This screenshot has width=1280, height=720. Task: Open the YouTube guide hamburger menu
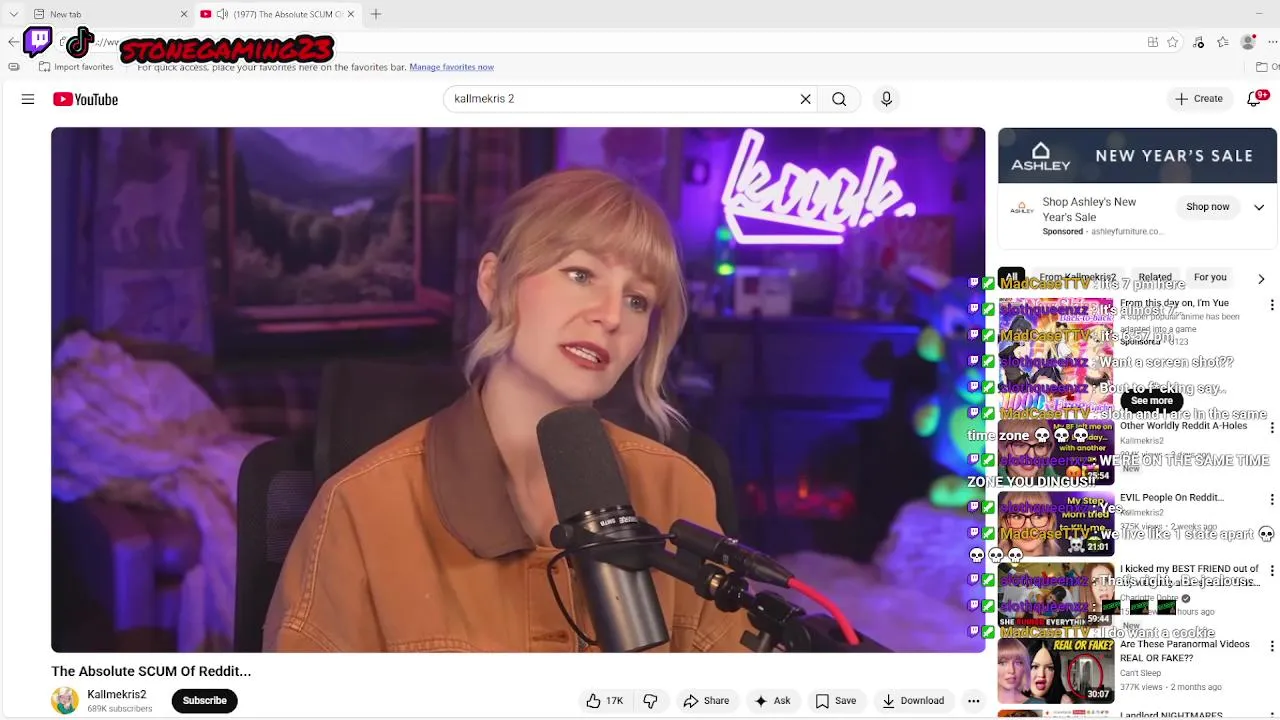pos(28,99)
